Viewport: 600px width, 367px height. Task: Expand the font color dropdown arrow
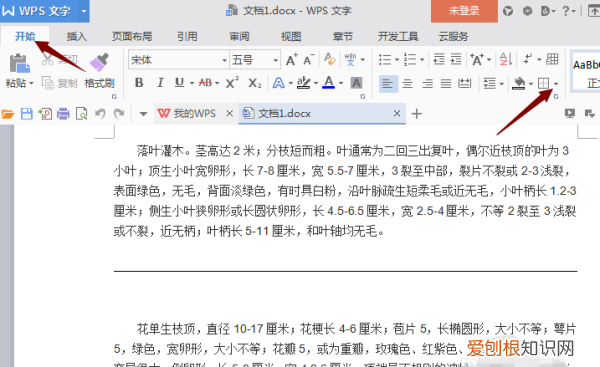pyautogui.click(x=341, y=83)
